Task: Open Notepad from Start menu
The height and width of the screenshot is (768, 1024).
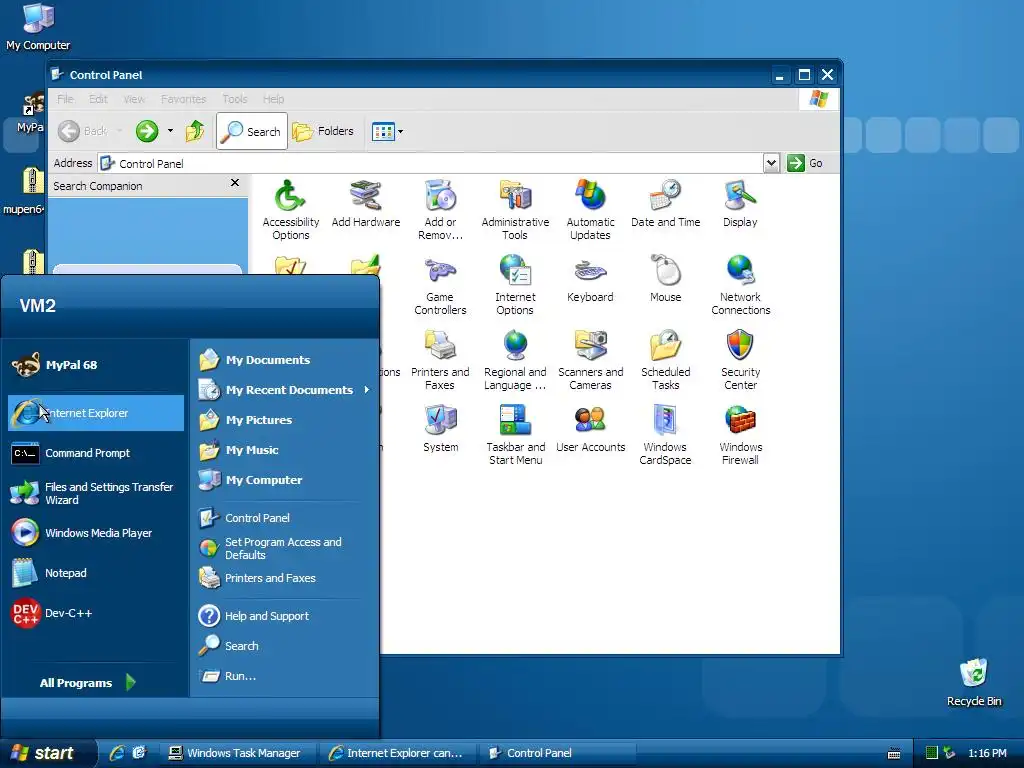Action: (95, 573)
